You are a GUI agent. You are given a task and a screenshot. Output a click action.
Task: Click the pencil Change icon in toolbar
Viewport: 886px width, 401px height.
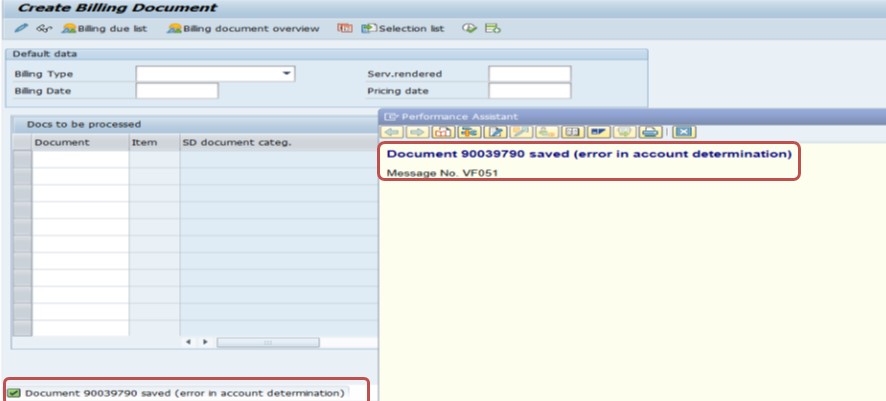[x=21, y=28]
